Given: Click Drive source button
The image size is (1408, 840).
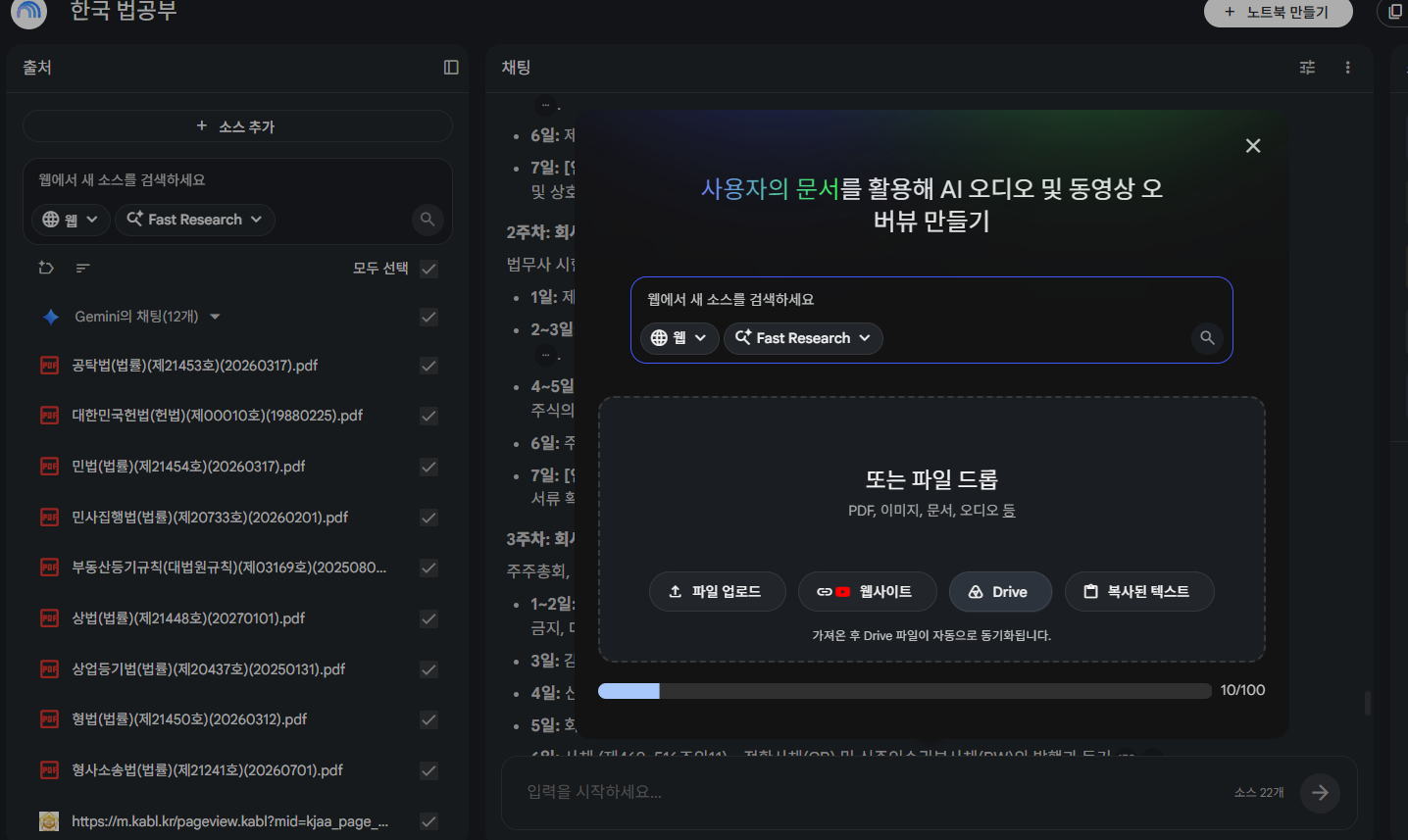Looking at the screenshot, I should tap(1000, 592).
